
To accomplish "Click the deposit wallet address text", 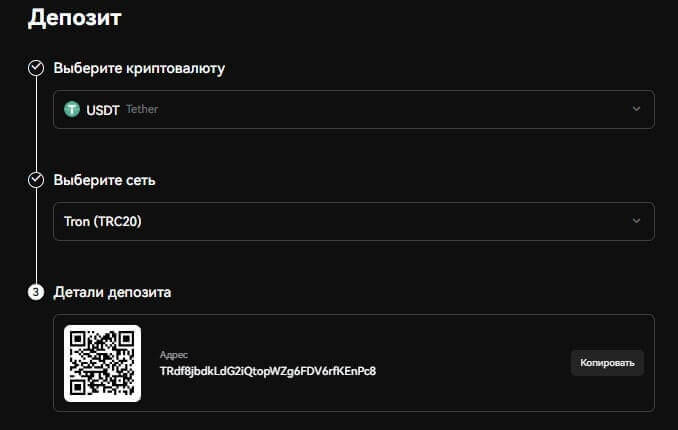I will click(267, 371).
